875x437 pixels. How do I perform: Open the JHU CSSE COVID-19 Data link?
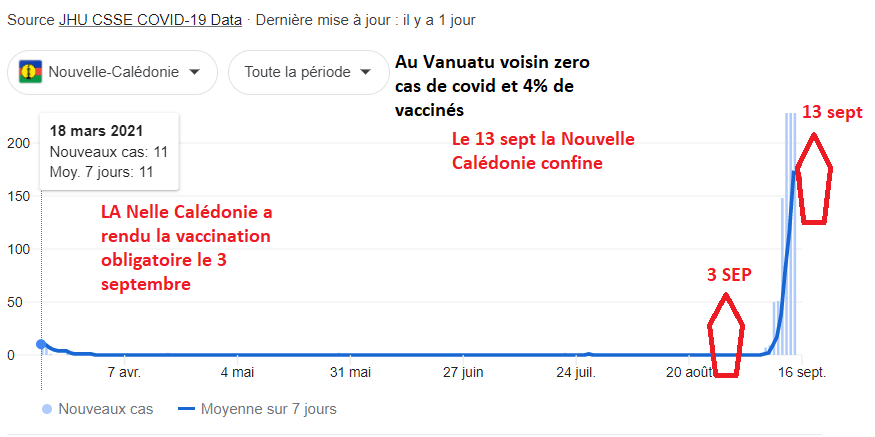(150, 21)
